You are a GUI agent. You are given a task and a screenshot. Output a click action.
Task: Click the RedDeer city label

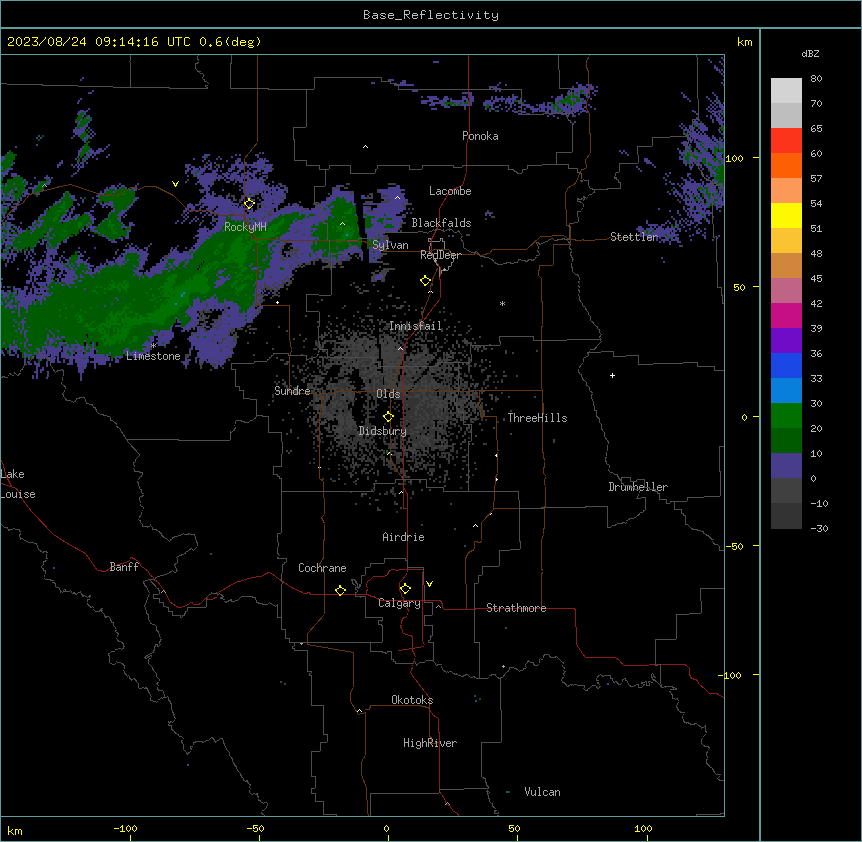440,255
